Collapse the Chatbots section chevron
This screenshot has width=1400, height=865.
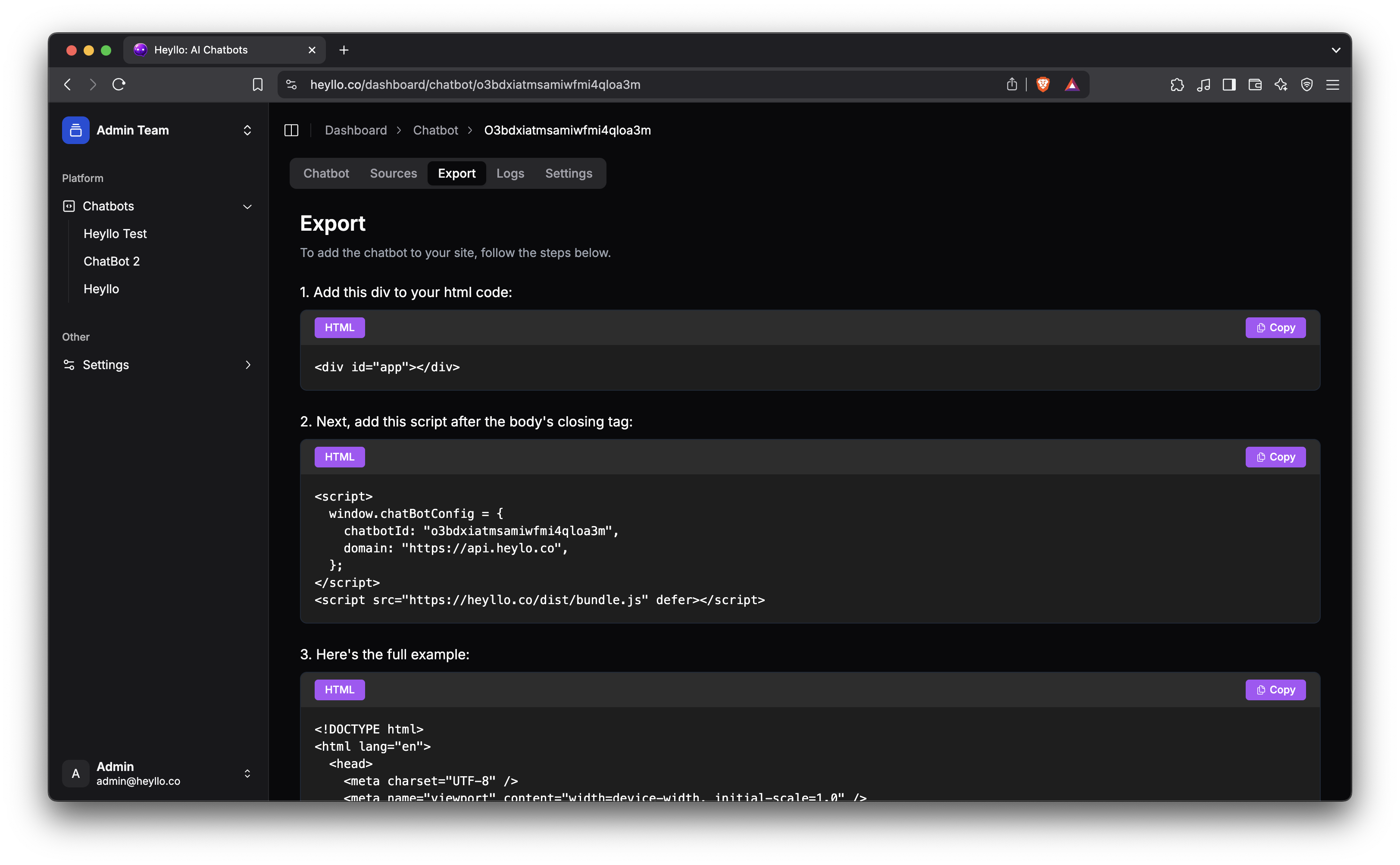coord(247,207)
